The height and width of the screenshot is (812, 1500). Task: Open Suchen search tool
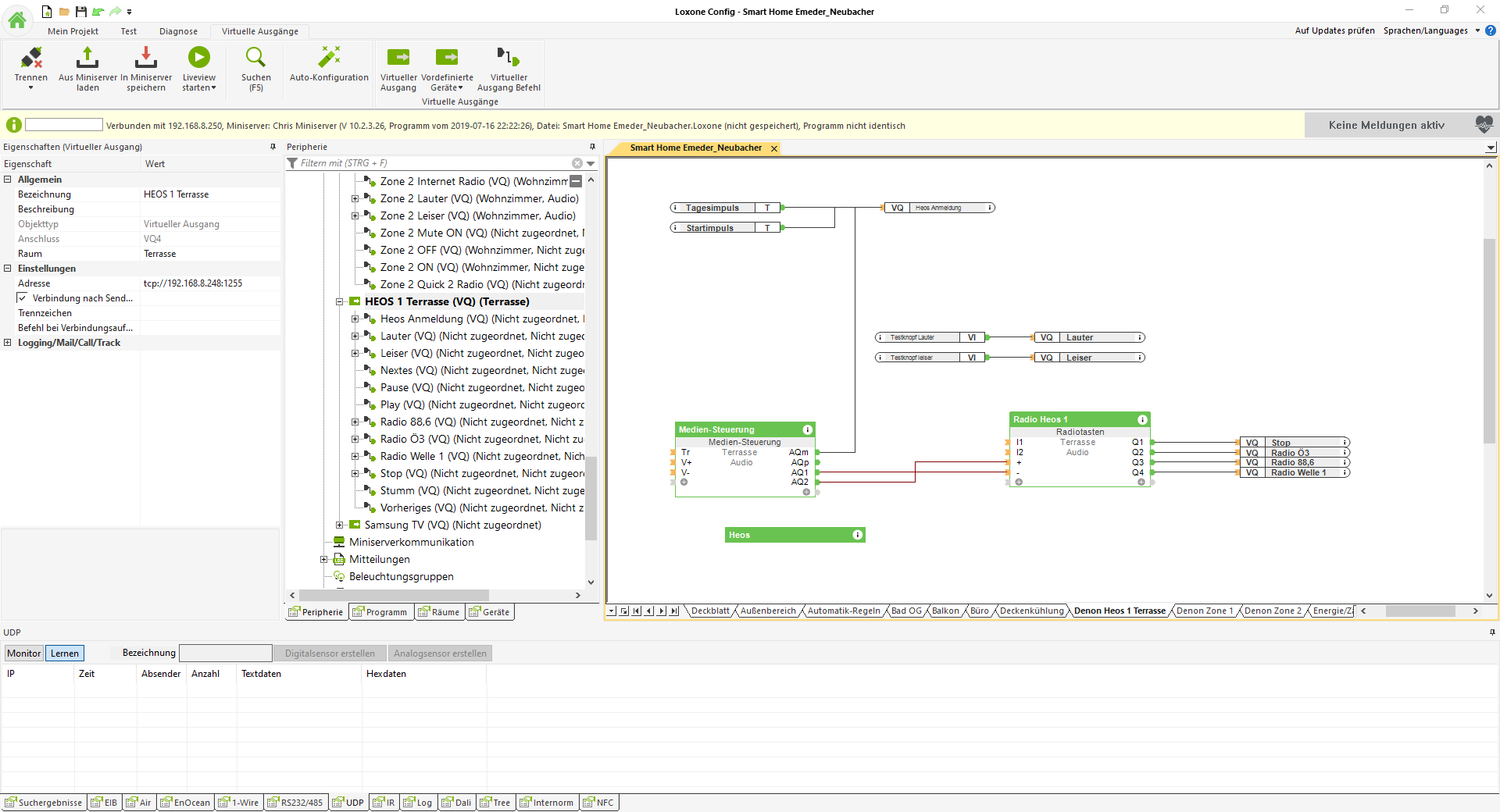click(x=255, y=58)
